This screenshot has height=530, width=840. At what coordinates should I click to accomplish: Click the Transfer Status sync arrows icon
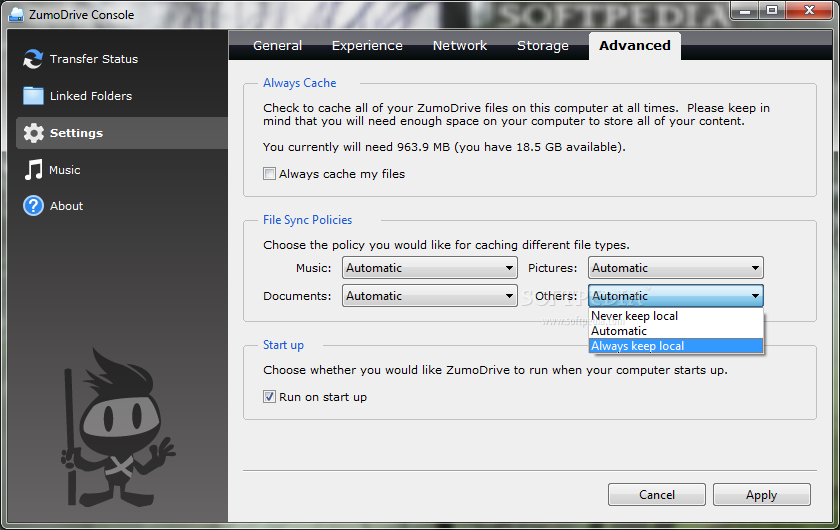pos(33,59)
